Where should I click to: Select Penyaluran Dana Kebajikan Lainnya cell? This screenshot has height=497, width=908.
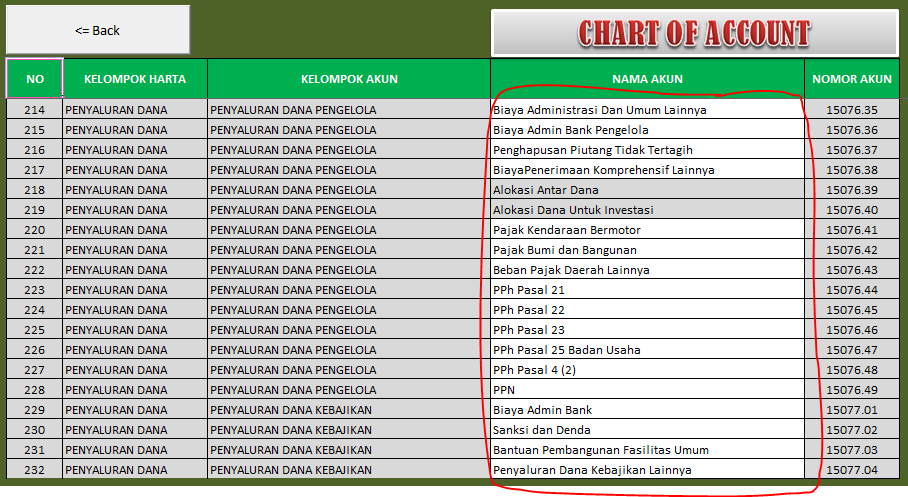(647, 469)
